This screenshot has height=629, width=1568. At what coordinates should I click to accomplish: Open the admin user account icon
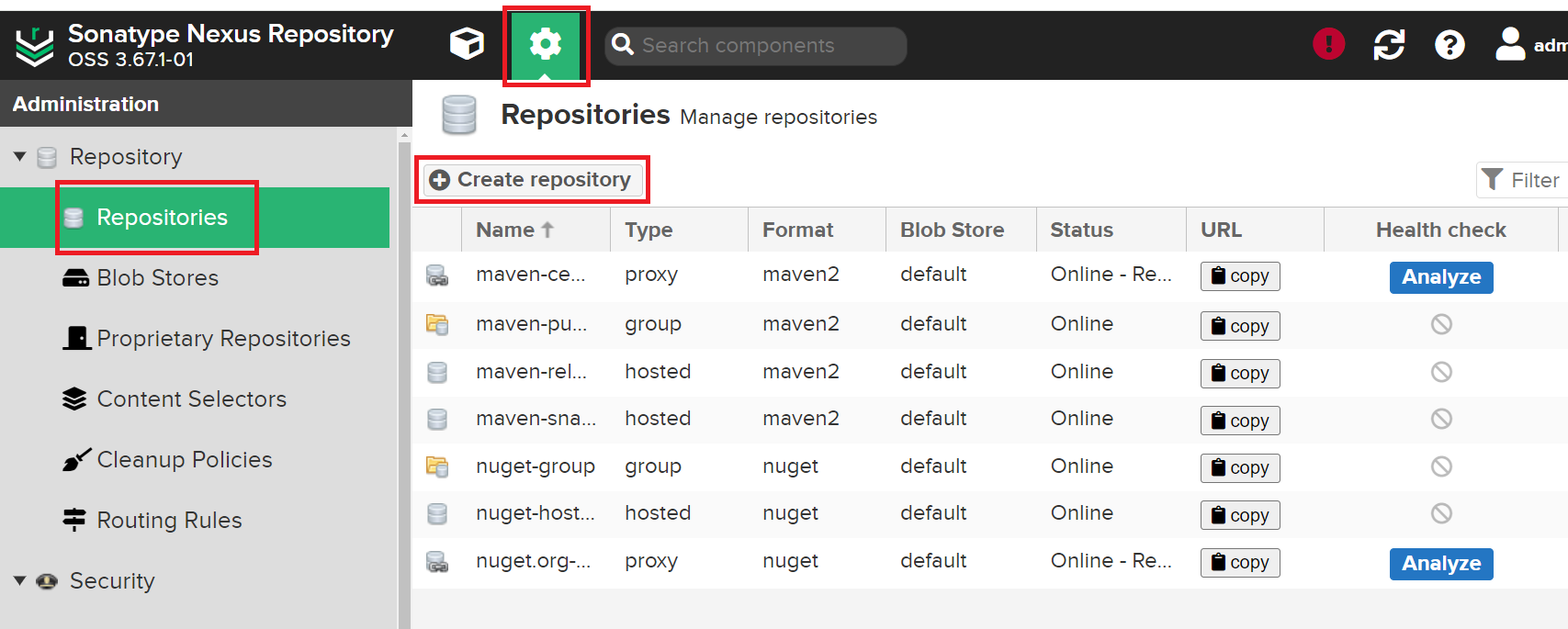click(1510, 44)
